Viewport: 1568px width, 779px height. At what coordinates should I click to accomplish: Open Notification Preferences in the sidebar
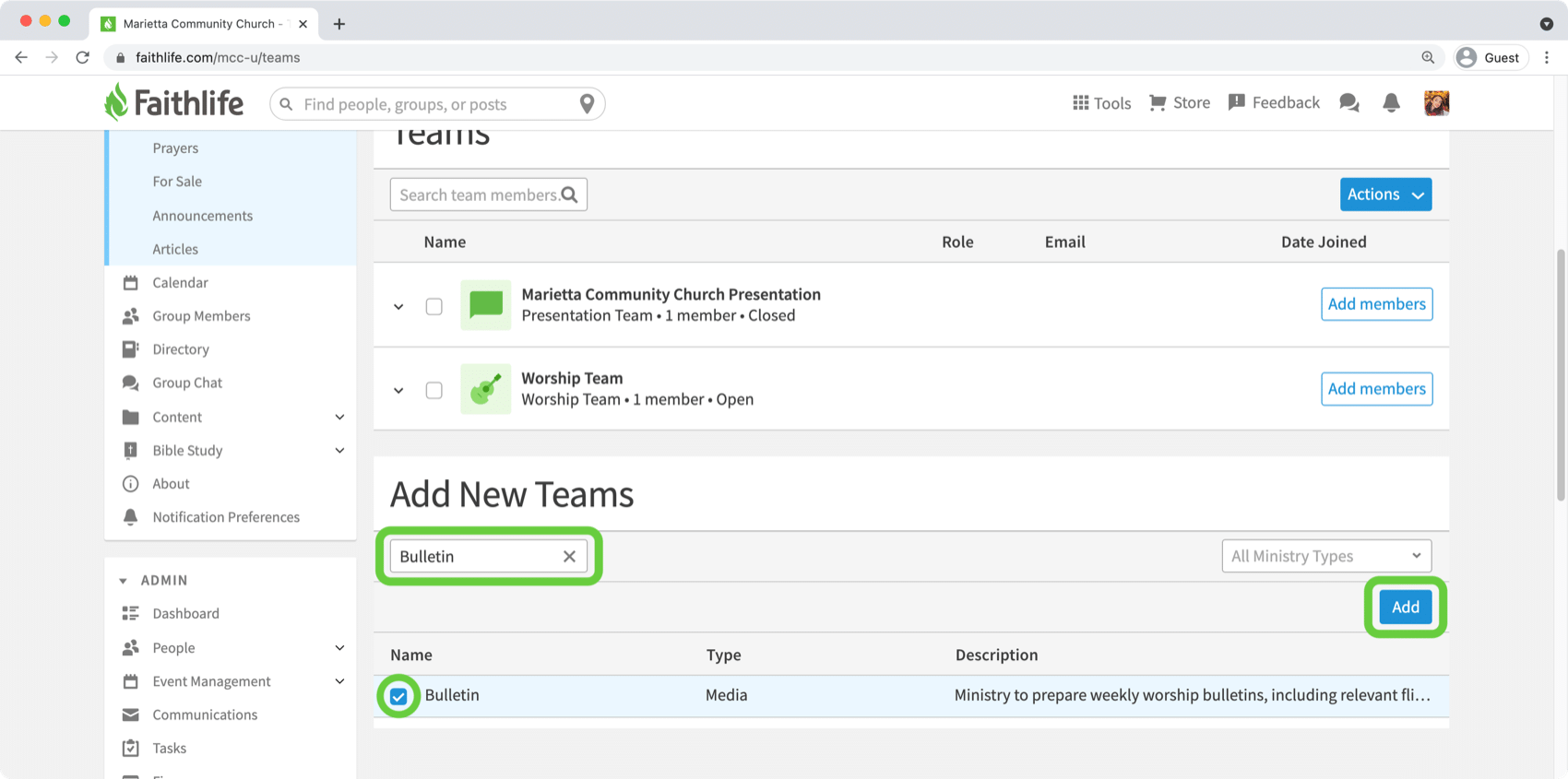click(x=226, y=517)
